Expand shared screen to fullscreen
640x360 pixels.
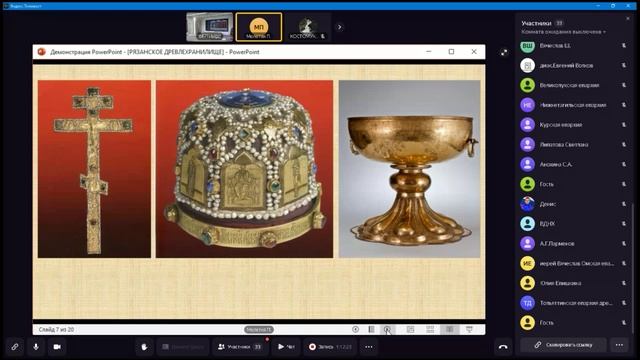click(x=504, y=52)
